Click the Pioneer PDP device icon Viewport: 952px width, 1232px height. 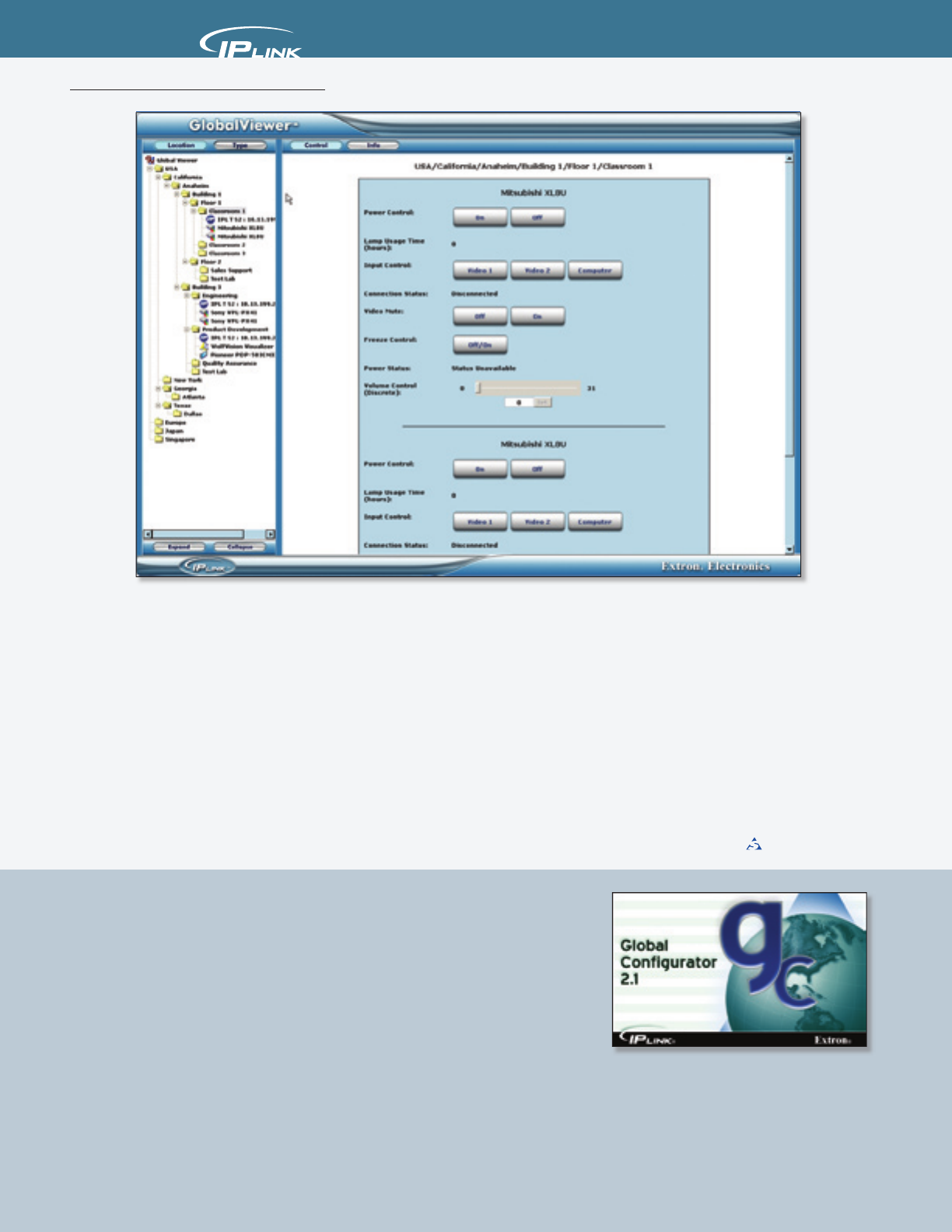204,355
